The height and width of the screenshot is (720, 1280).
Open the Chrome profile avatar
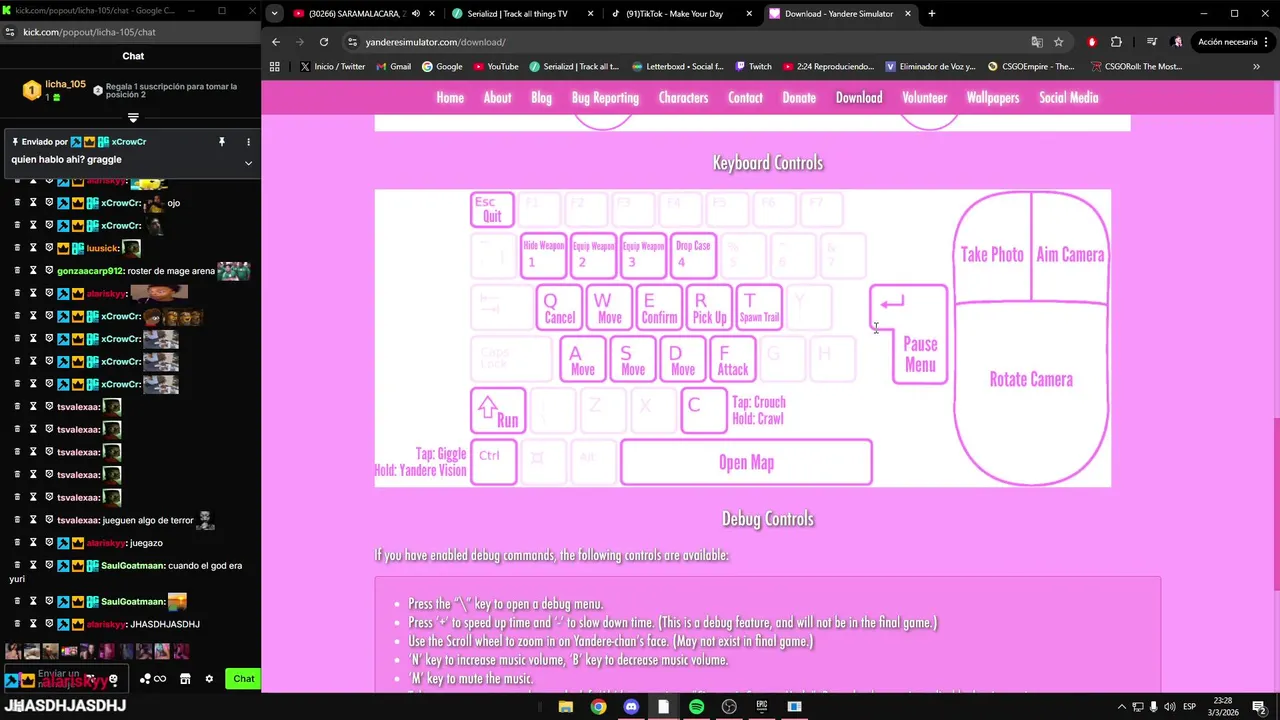(1177, 42)
